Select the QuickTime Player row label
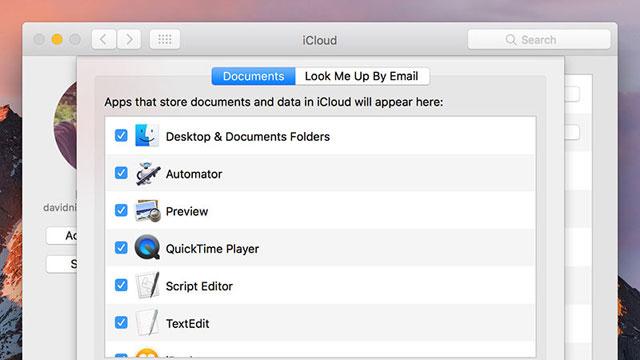The height and width of the screenshot is (360, 640). [x=212, y=249]
